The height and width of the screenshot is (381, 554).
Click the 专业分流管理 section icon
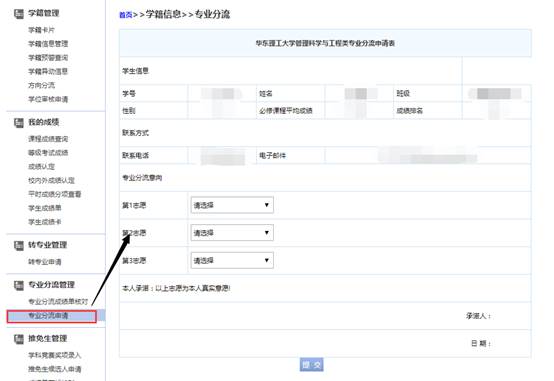[19, 285]
